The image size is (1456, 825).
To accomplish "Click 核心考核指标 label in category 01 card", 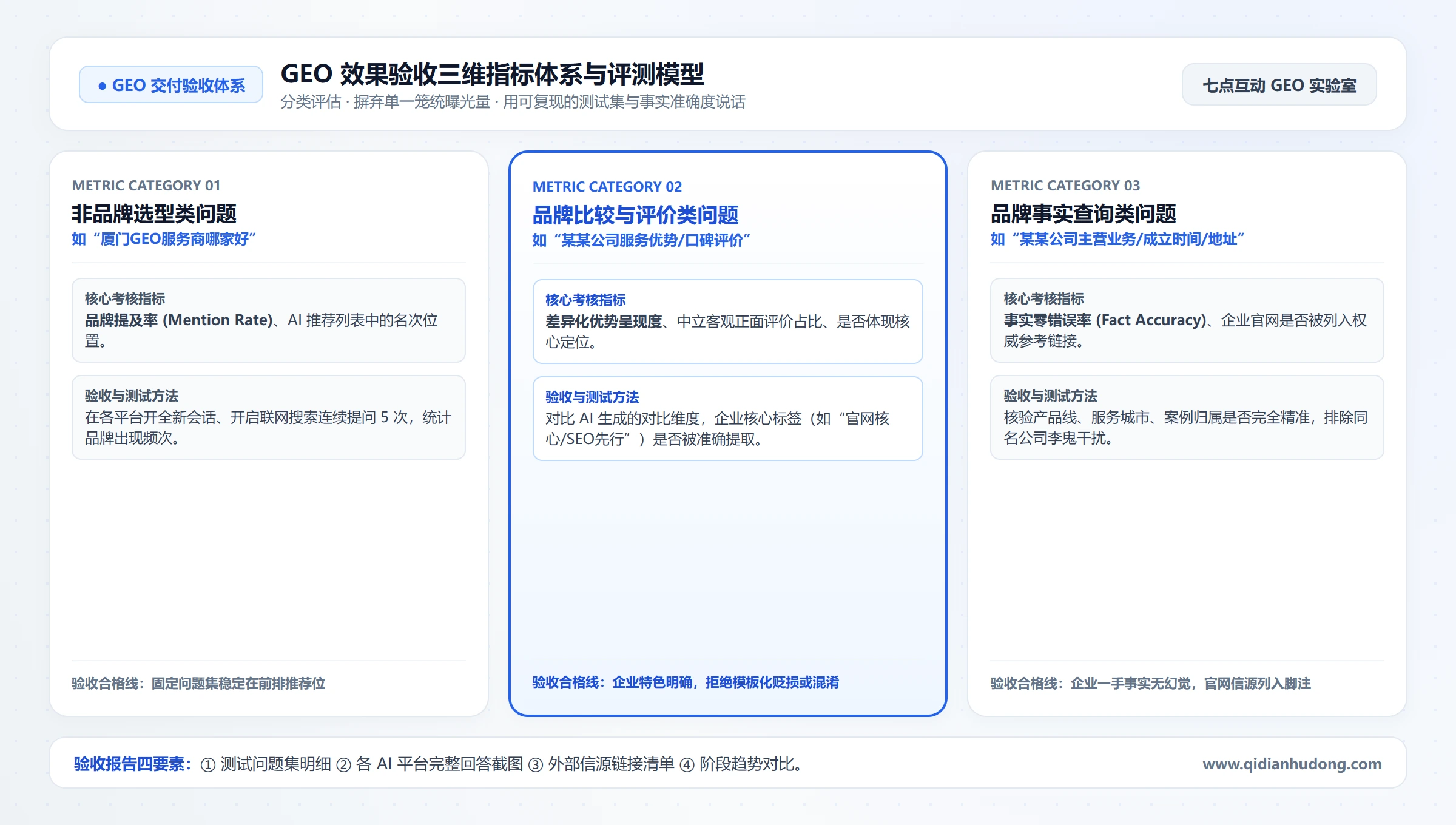I will click(125, 299).
